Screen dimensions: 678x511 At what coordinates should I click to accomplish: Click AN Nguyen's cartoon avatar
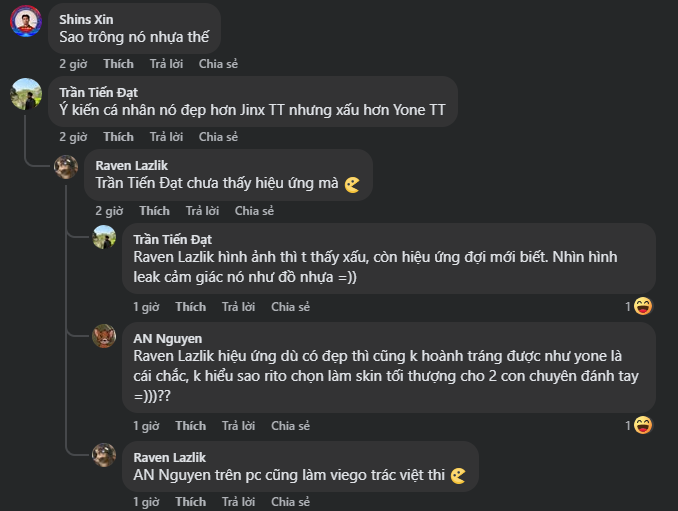[x=104, y=335]
